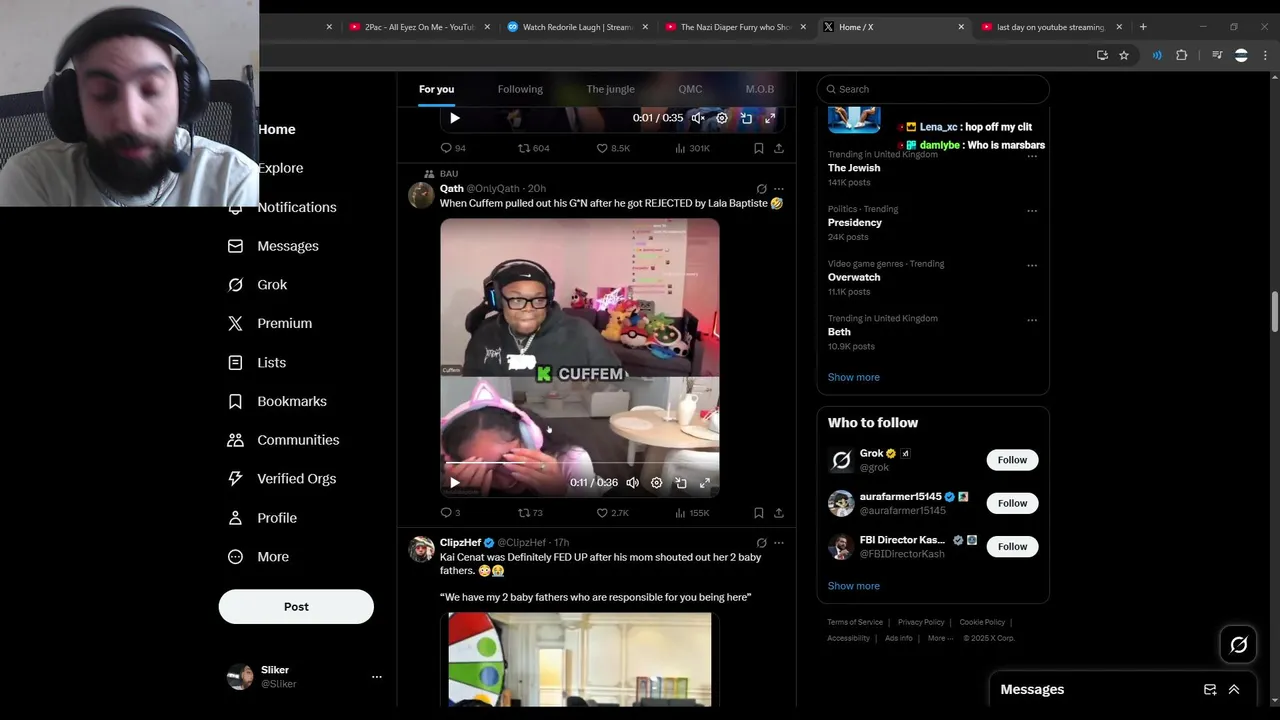The height and width of the screenshot is (720, 1280).
Task: Open options for Overwatch trend
Action: point(1032,266)
